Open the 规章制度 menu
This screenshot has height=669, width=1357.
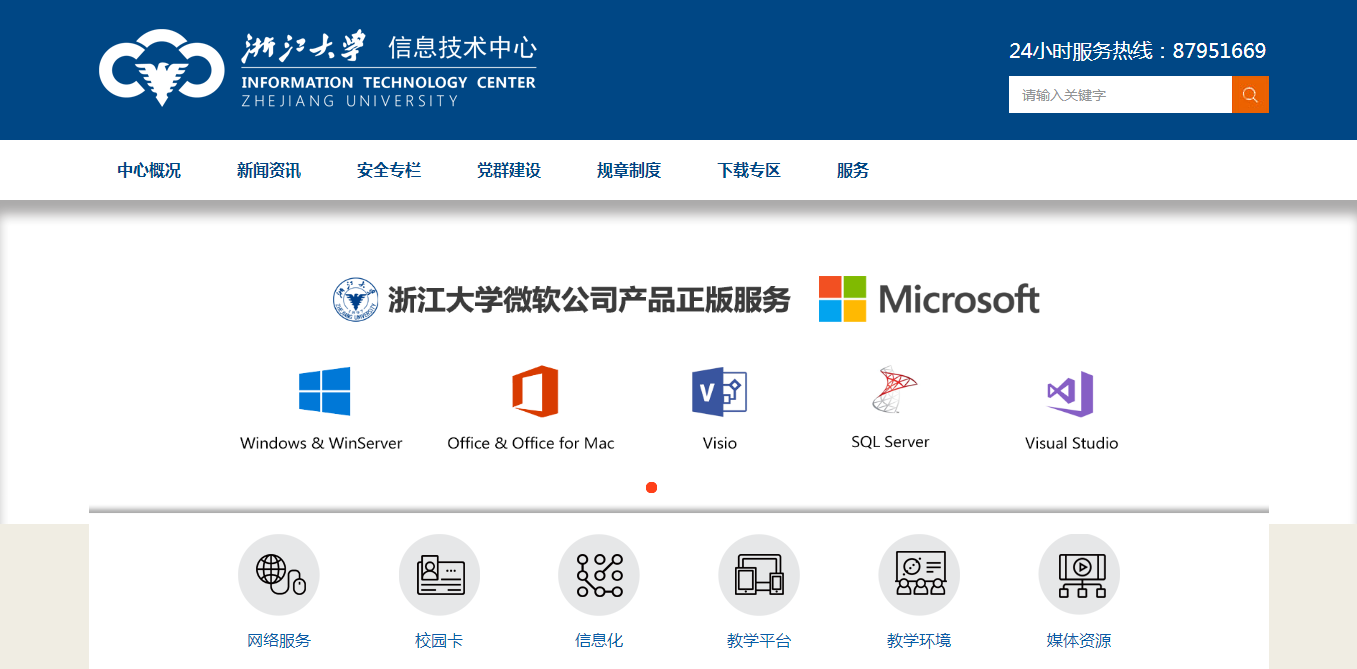point(629,170)
